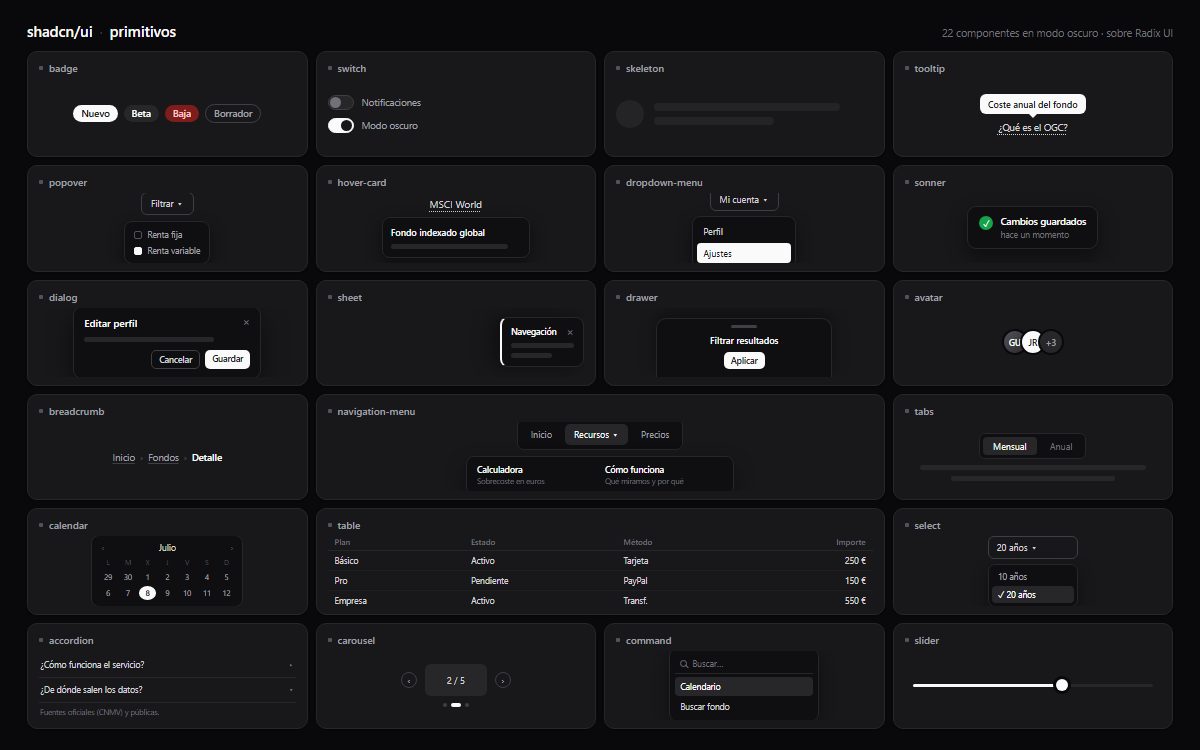Select Ajustes from the account menu
The width and height of the screenshot is (1200, 750).
[x=744, y=254]
